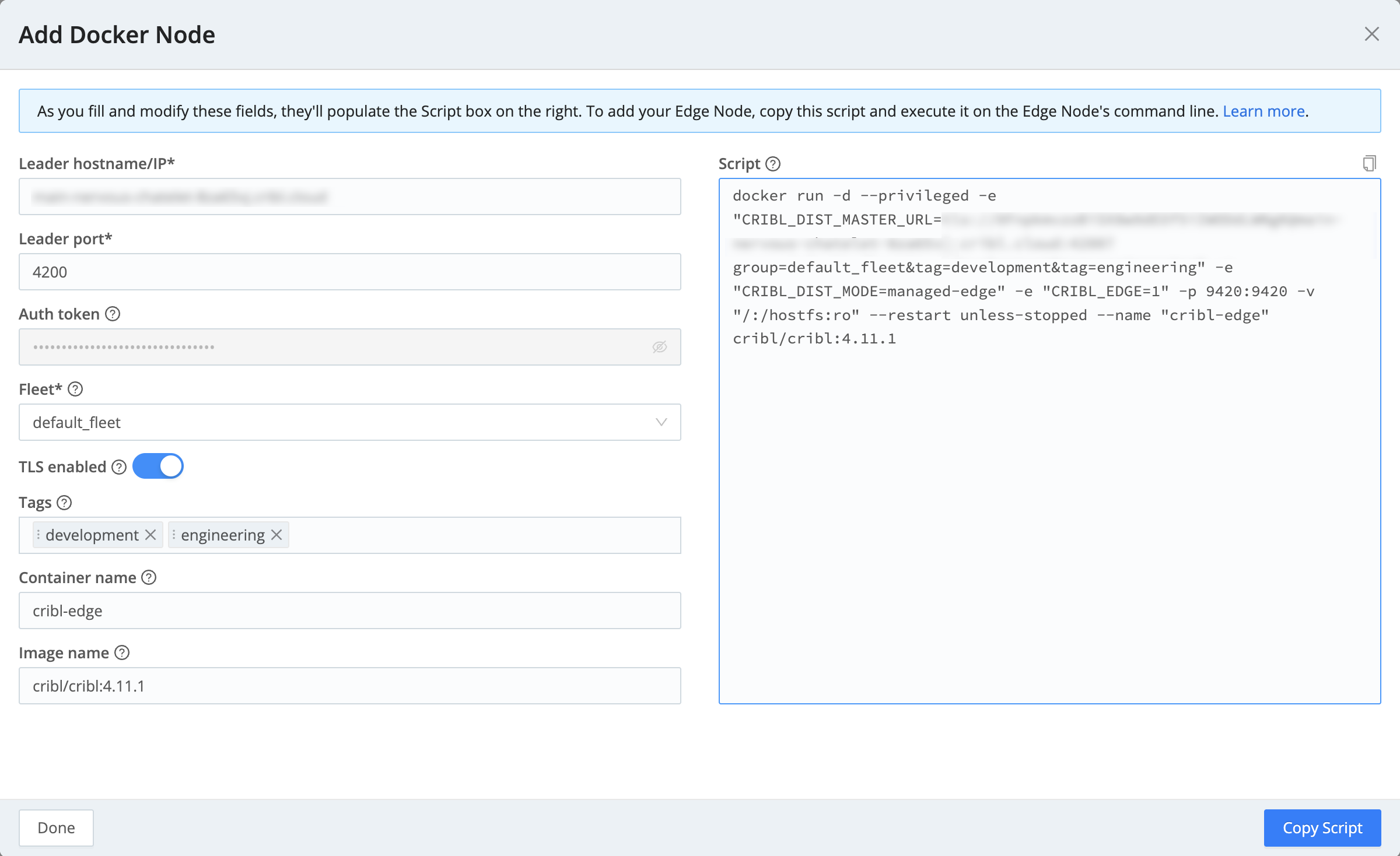Open the Fleet help tooltip
Image resolution: width=1400 pixels, height=856 pixels.
pyautogui.click(x=75, y=389)
